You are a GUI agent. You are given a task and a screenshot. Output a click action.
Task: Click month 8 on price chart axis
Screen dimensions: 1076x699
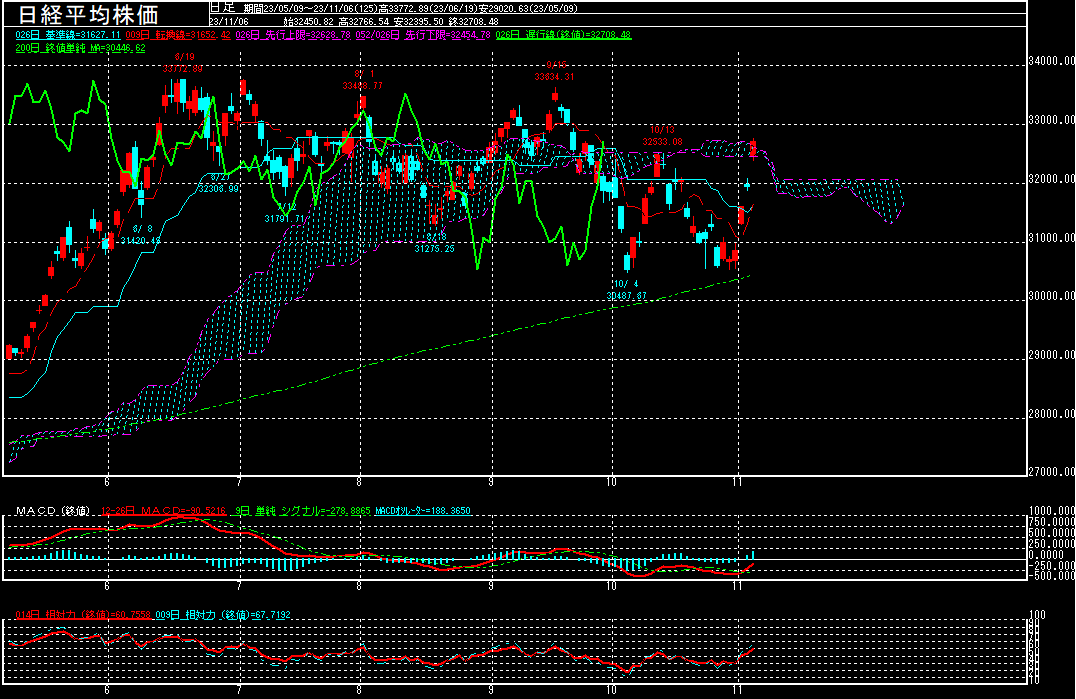(x=359, y=482)
